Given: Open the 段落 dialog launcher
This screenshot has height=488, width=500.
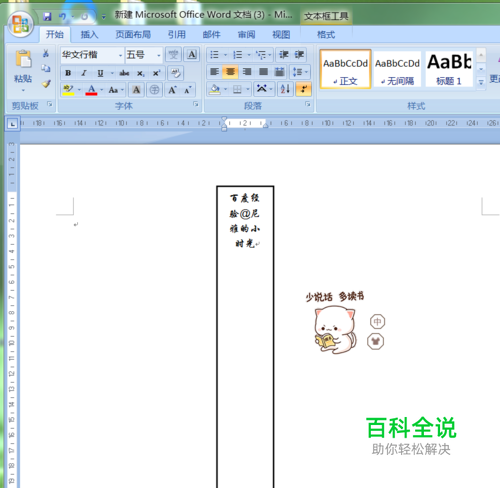Looking at the screenshot, I should (x=308, y=104).
